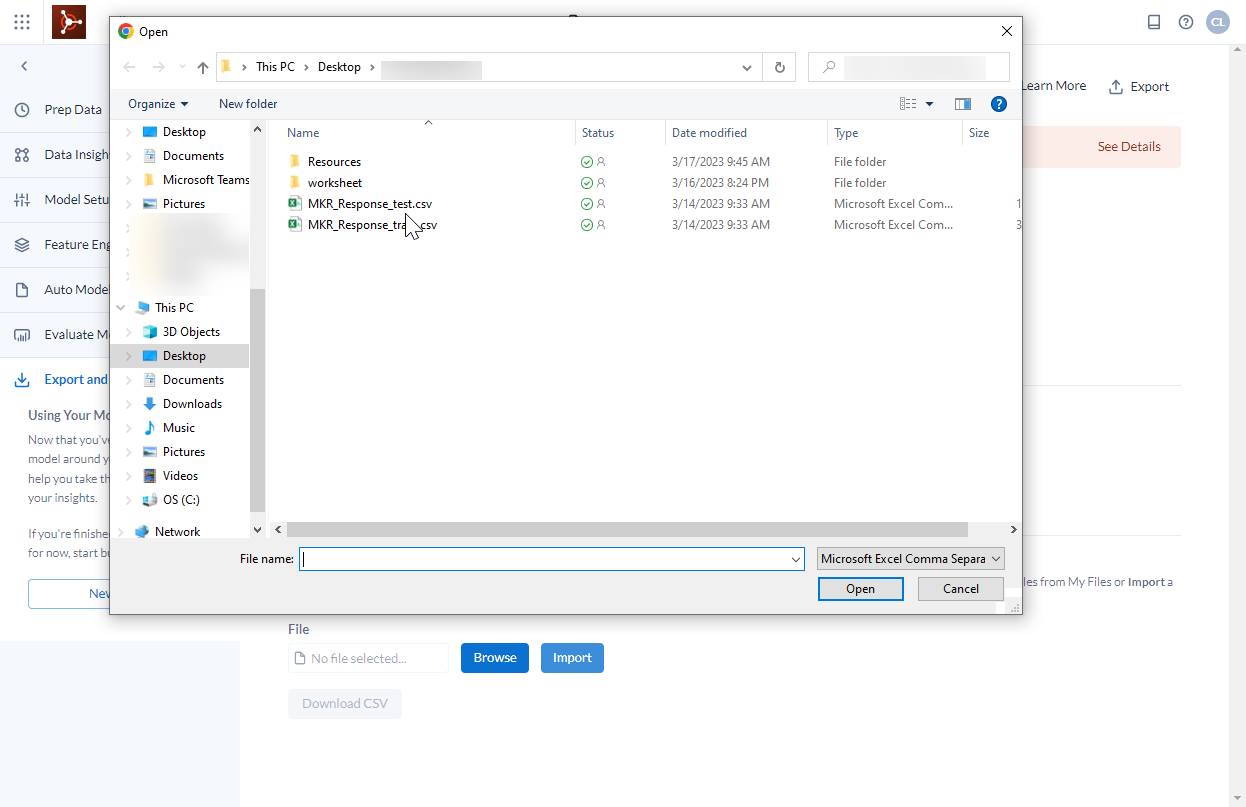Expand the File name history dropdown
Image resolution: width=1246 pixels, height=807 pixels.
(795, 558)
